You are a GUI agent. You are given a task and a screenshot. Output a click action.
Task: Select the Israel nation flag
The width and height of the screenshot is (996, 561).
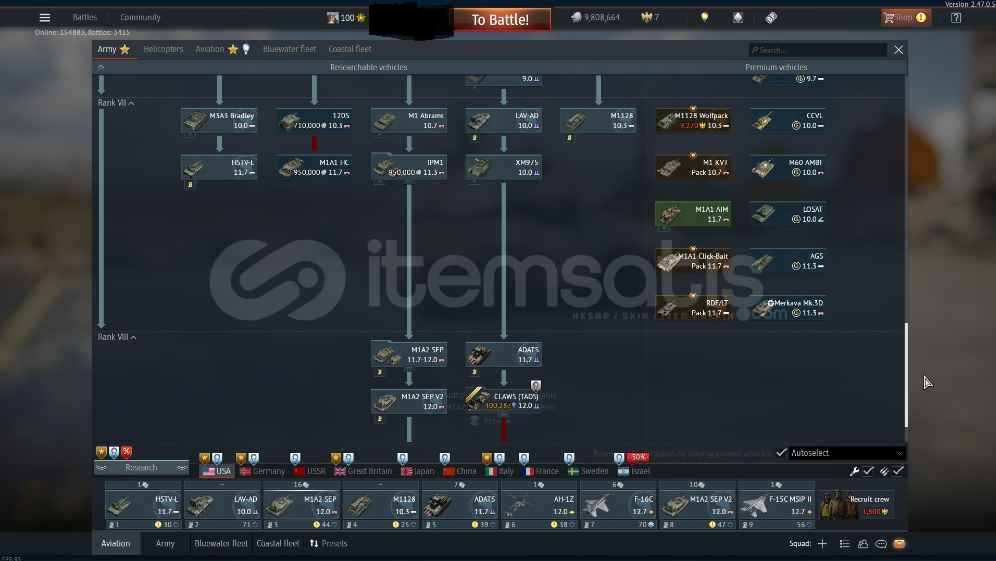[x=634, y=471]
